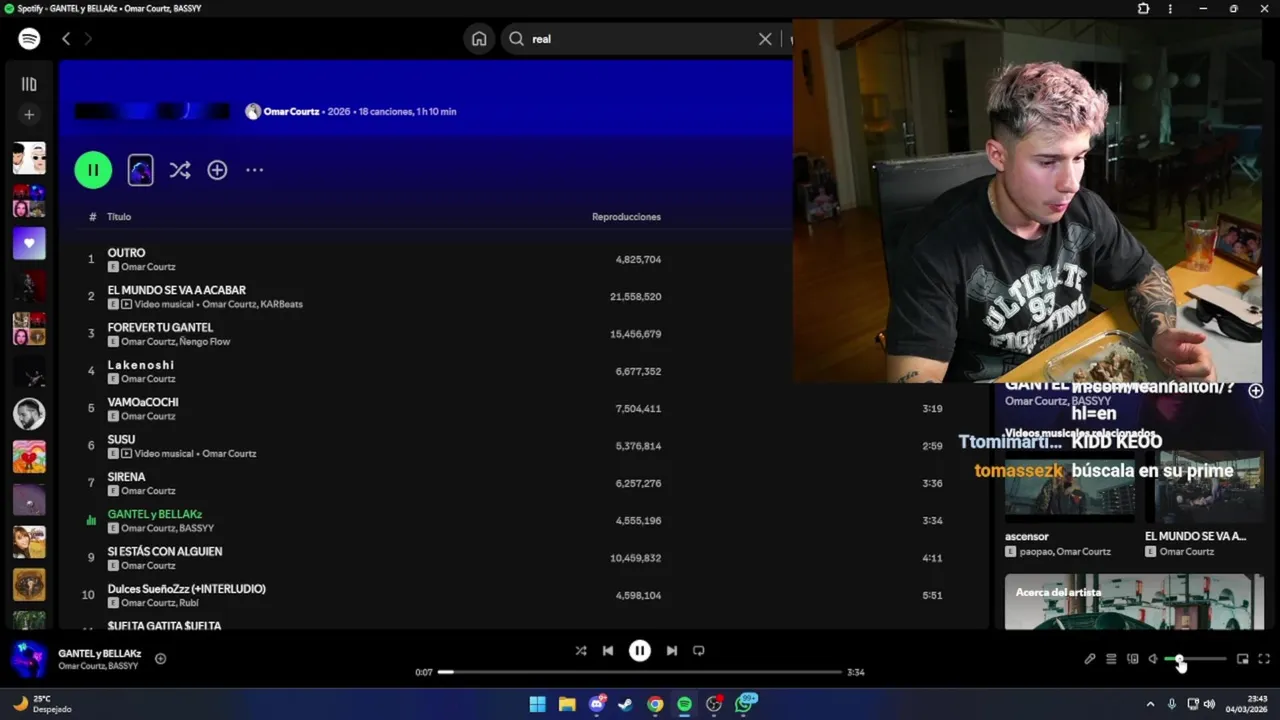Save album to library with plus circle
Screen dimensions: 1280x720
pyautogui.click(x=217, y=170)
